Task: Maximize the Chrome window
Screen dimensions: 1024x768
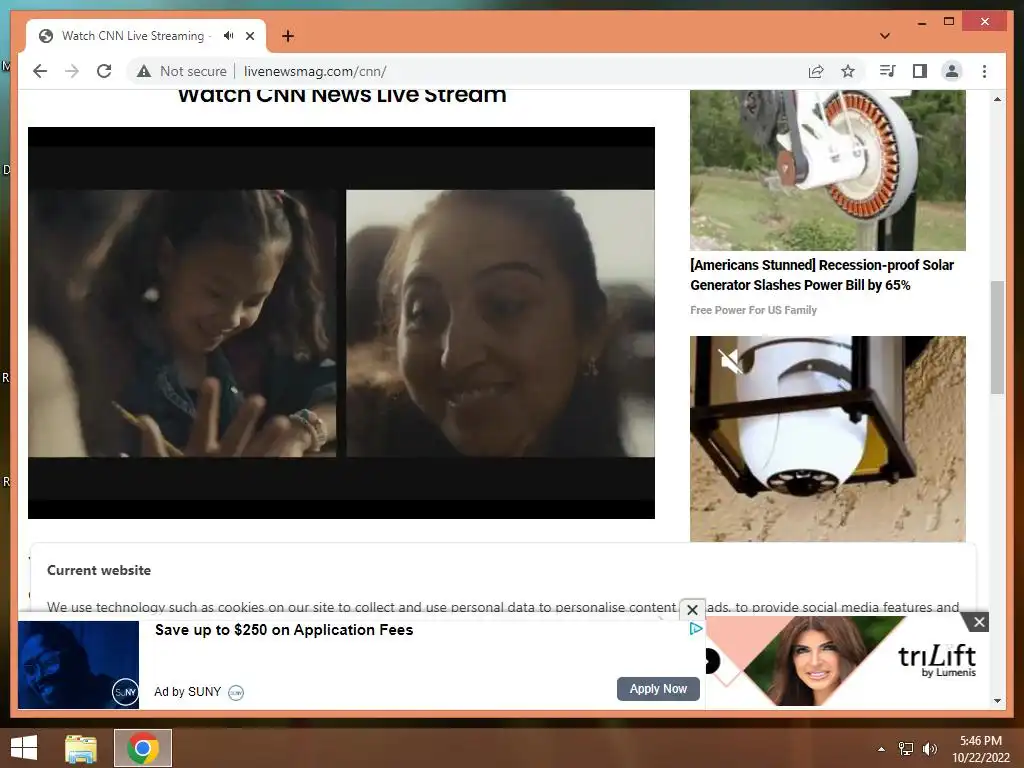Action: [x=949, y=22]
